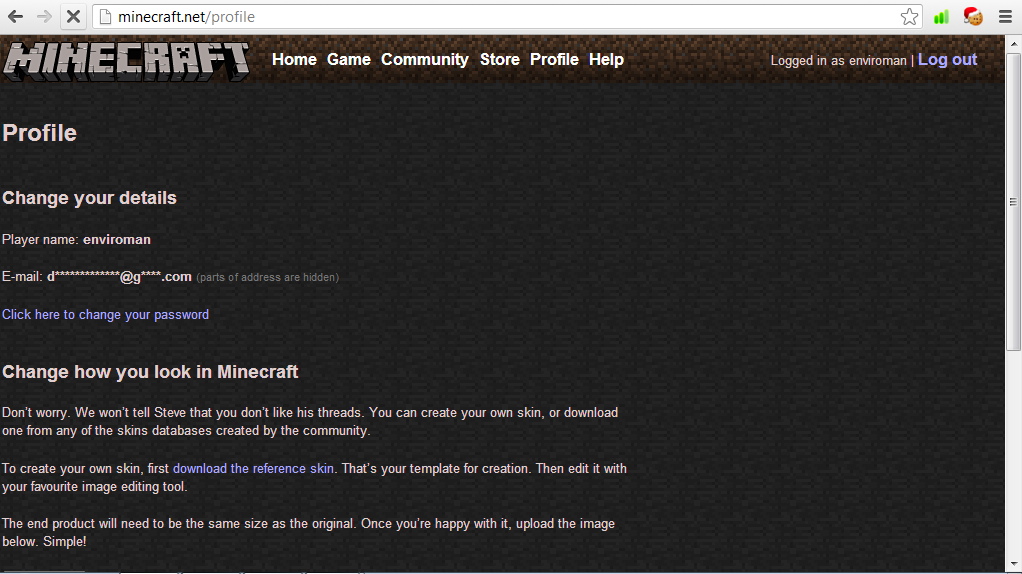
Task: Open the cookie extension icon
Action: [x=973, y=16]
